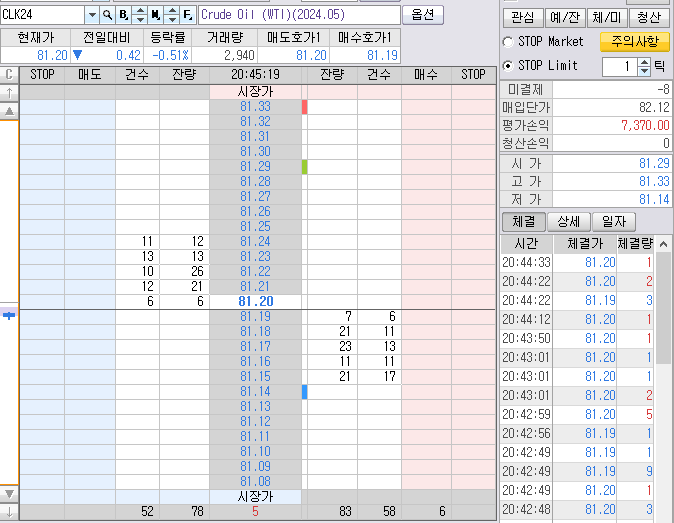Screen dimensions: 674x523
Task: Click the ask quantity 26 at price 81.22
Action: tap(184, 272)
